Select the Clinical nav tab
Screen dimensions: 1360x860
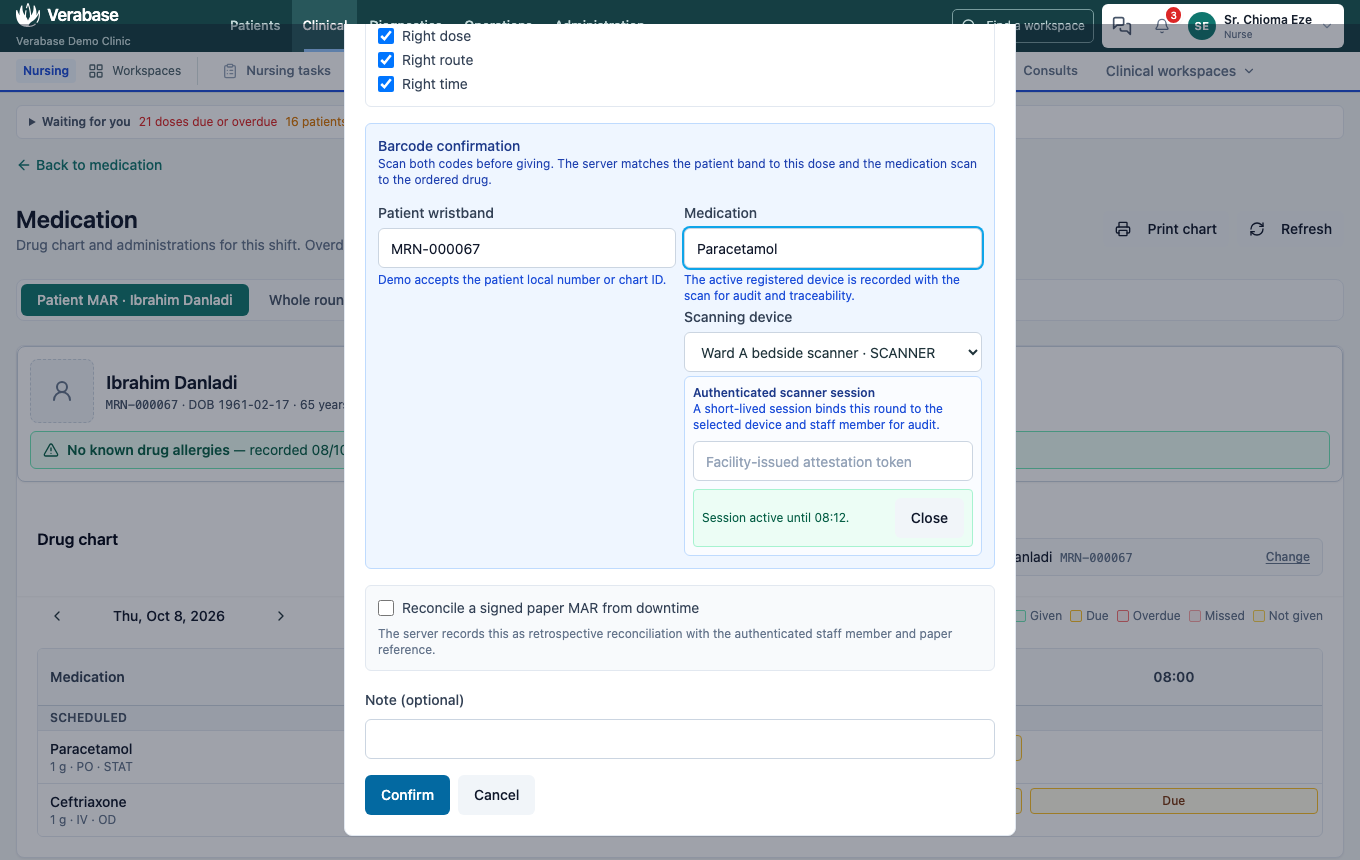(324, 25)
